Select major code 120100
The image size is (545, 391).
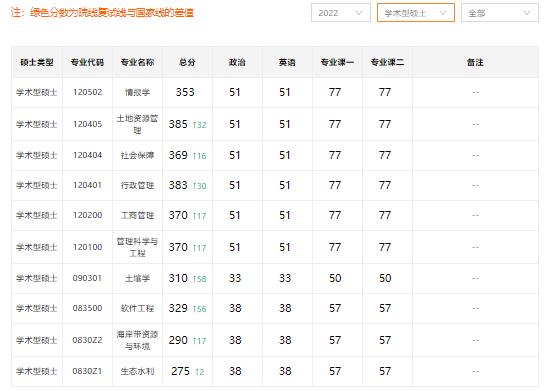[x=87, y=247]
